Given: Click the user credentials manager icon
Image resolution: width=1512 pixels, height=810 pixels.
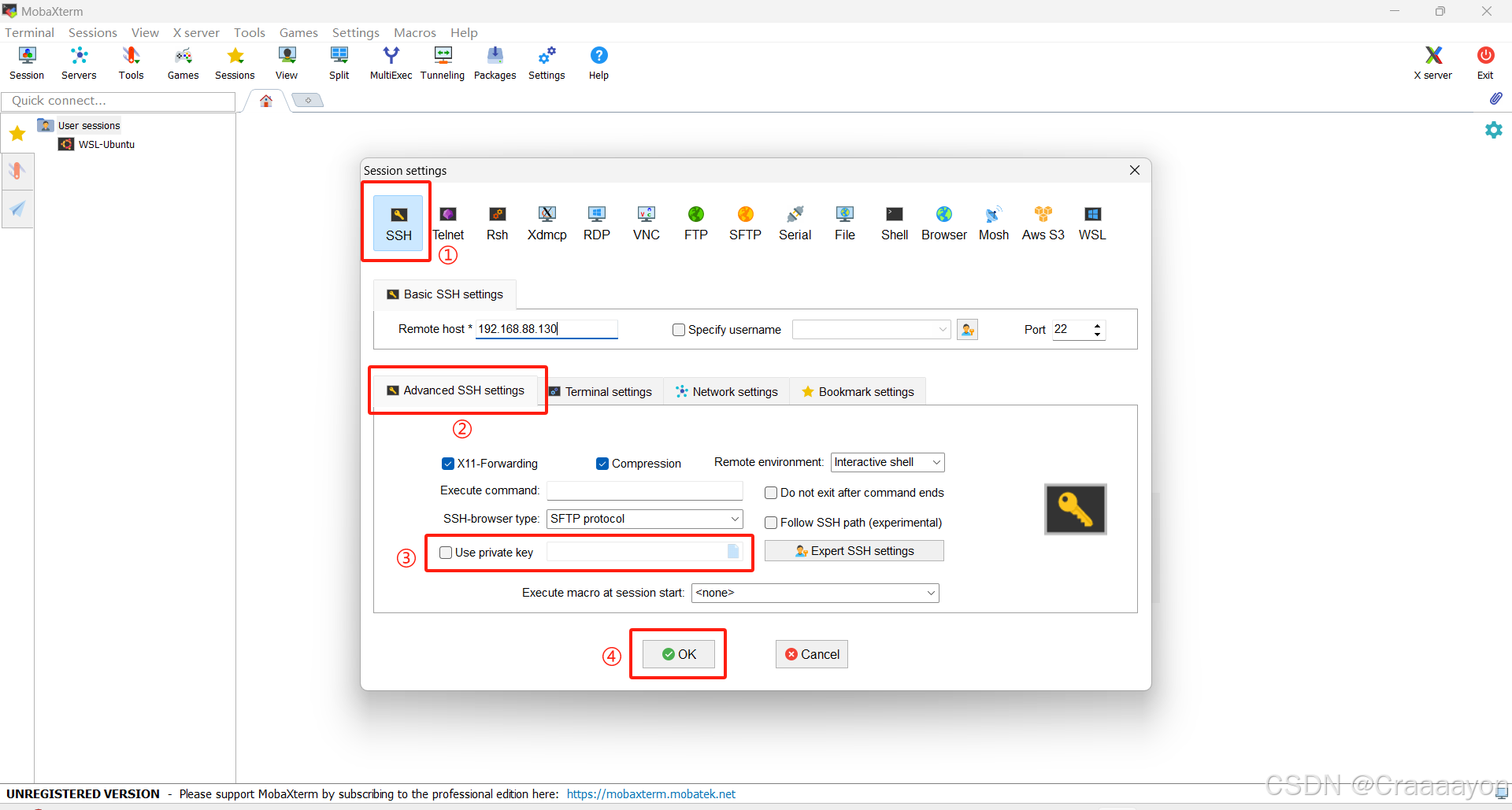Looking at the screenshot, I should click(x=967, y=330).
